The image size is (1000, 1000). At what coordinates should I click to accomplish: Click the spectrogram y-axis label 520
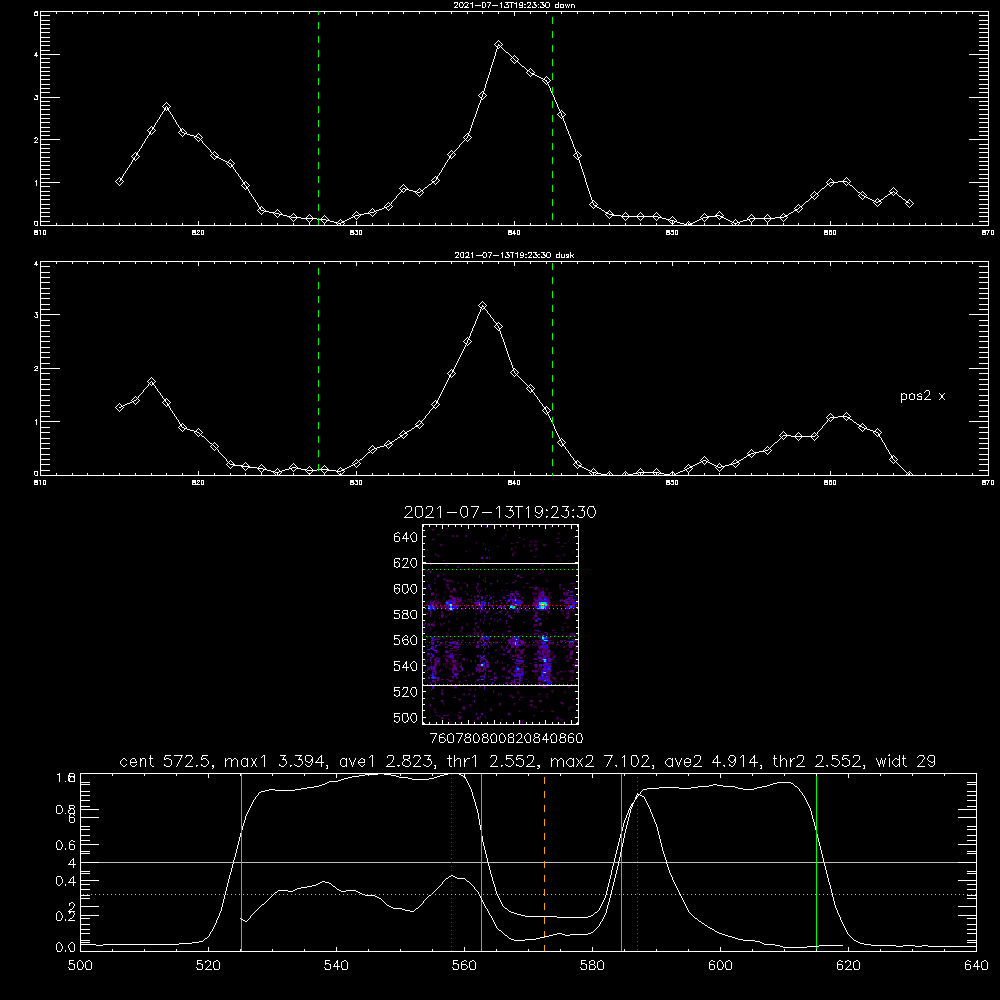[x=406, y=692]
